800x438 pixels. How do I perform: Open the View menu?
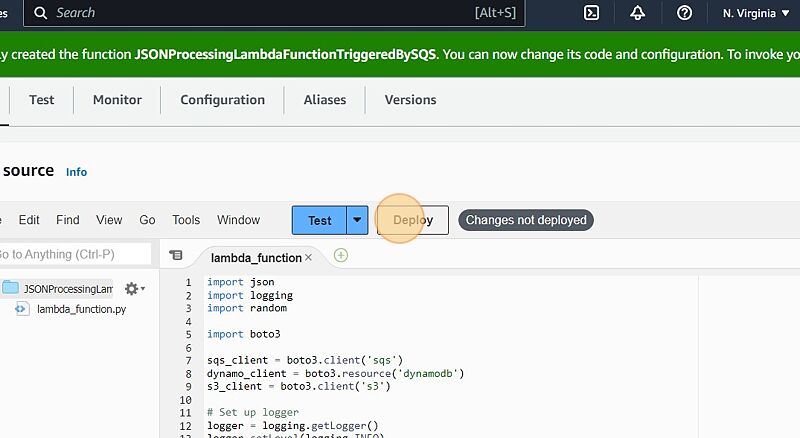109,220
